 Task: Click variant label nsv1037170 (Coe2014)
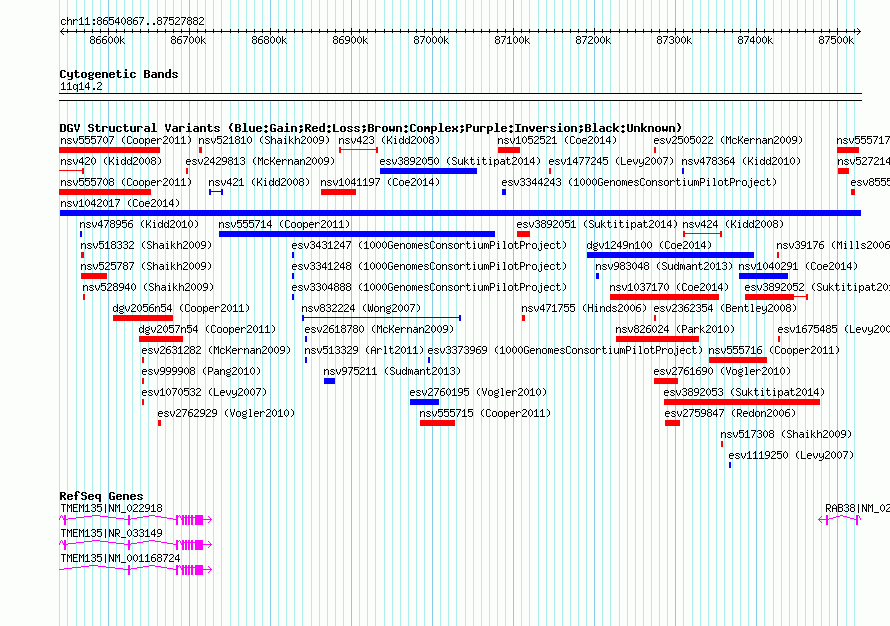pyautogui.click(x=669, y=287)
